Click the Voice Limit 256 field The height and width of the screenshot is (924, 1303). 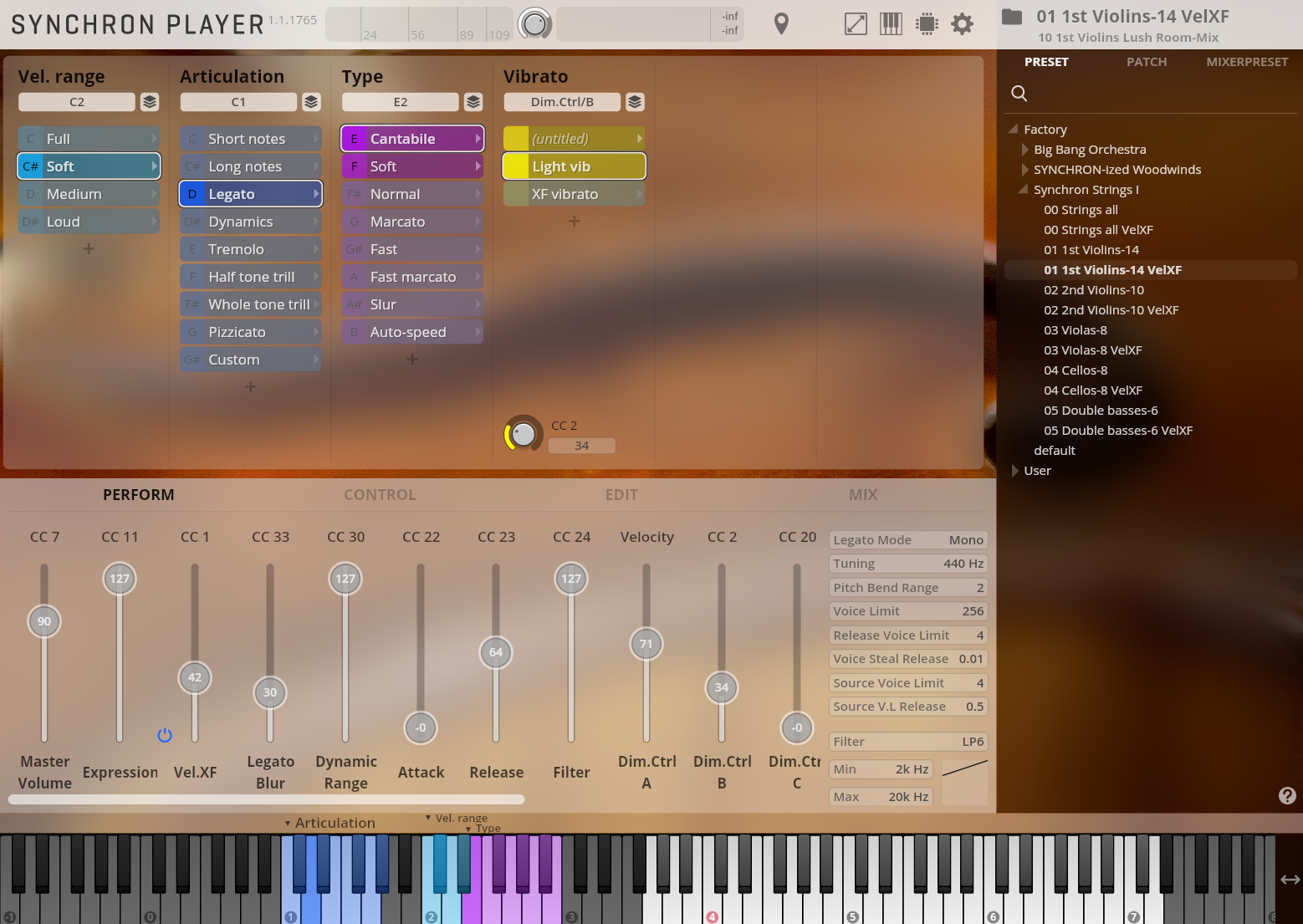[908, 611]
